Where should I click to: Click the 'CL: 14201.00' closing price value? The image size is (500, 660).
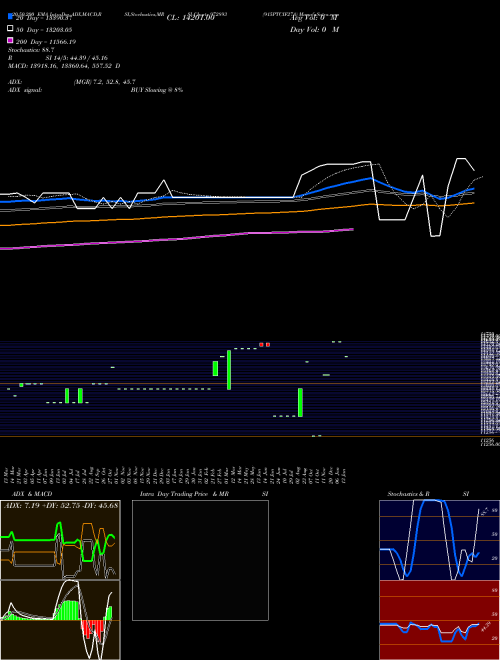pyautogui.click(x=191, y=18)
